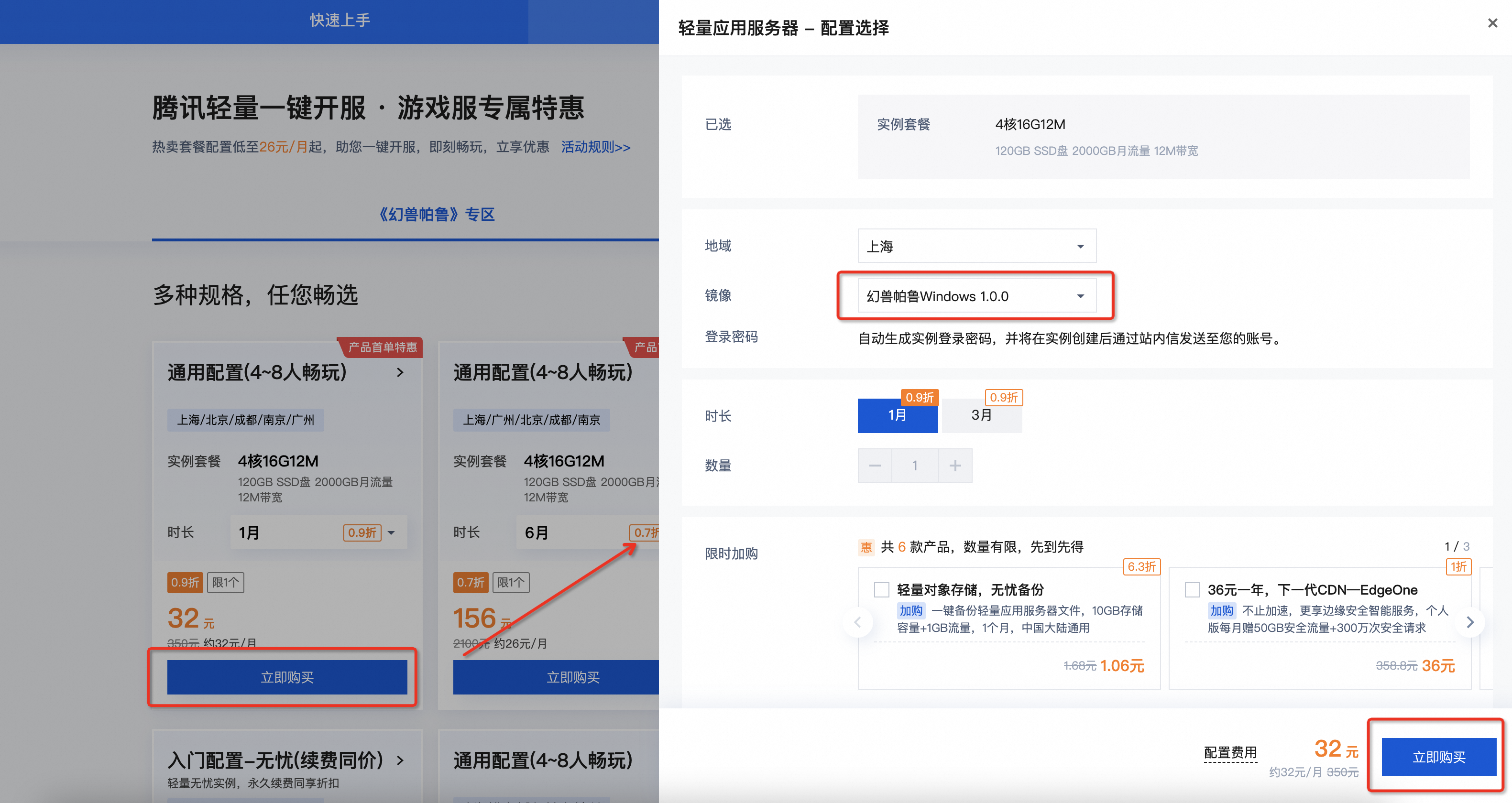Image resolution: width=1512 pixels, height=803 pixels.
Task: Click the 1 / 3 add-on page indicator
Action: pos(1457,547)
